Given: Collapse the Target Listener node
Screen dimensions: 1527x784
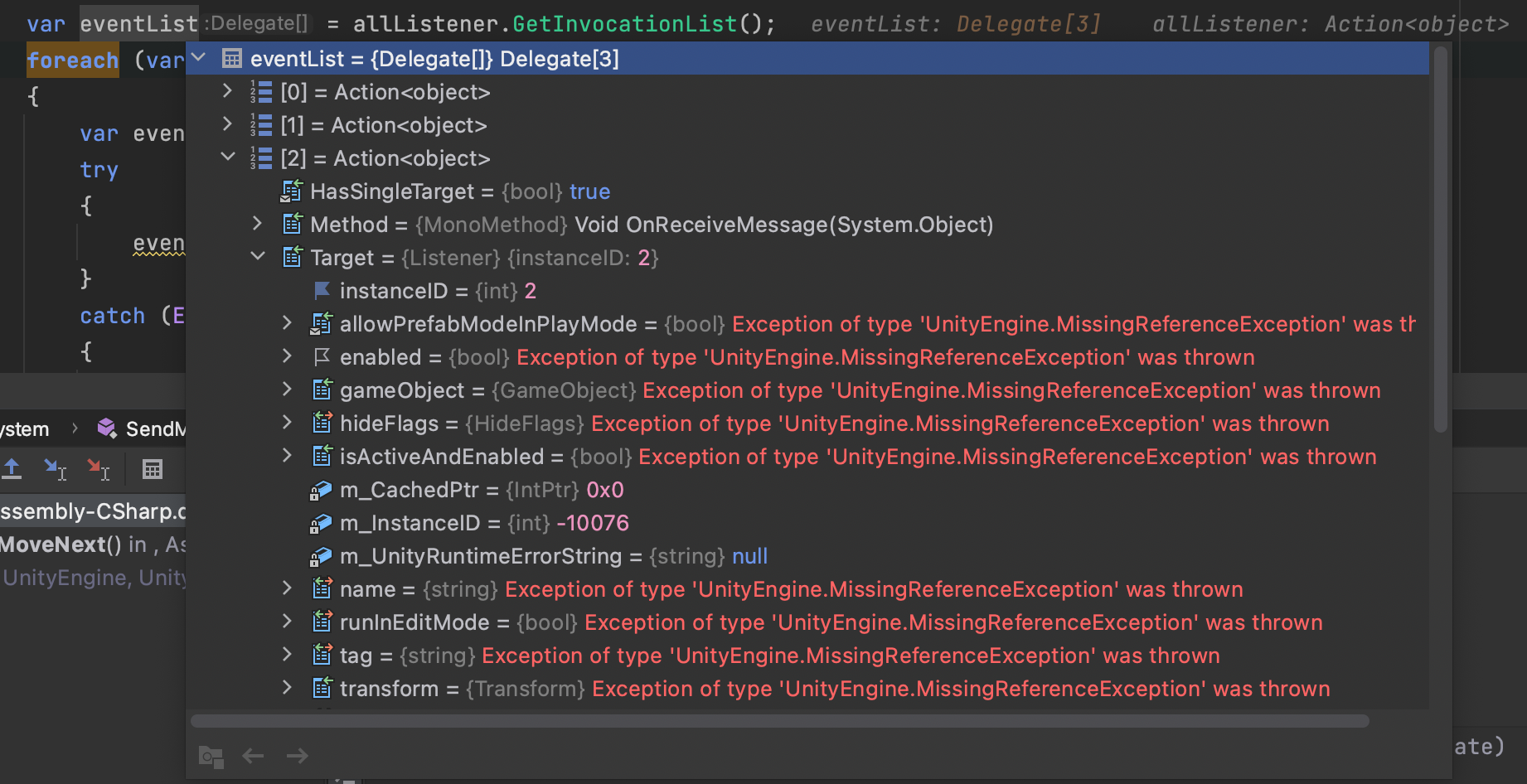Looking at the screenshot, I should pos(258,257).
